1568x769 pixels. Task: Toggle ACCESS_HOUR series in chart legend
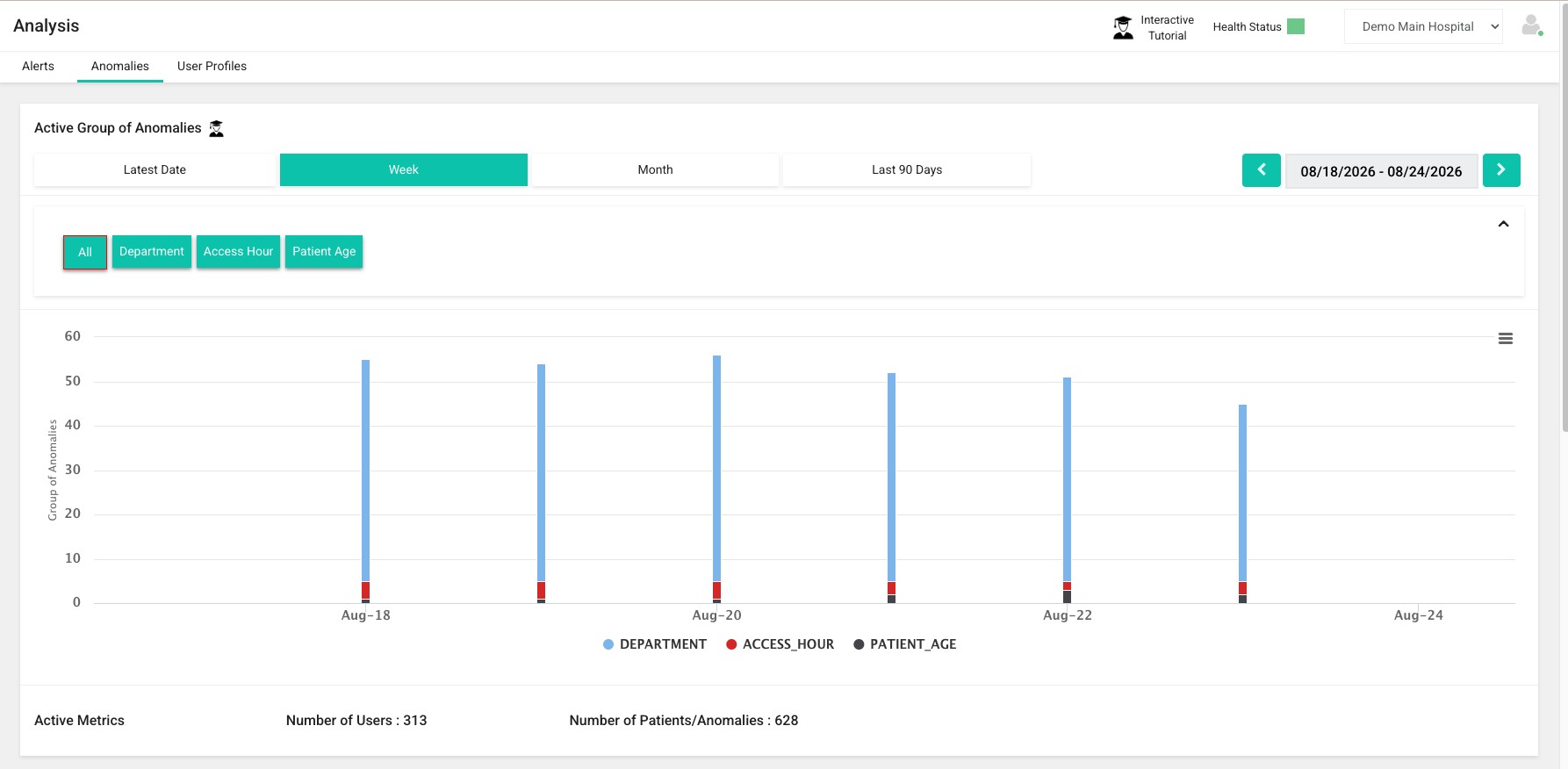coord(780,644)
